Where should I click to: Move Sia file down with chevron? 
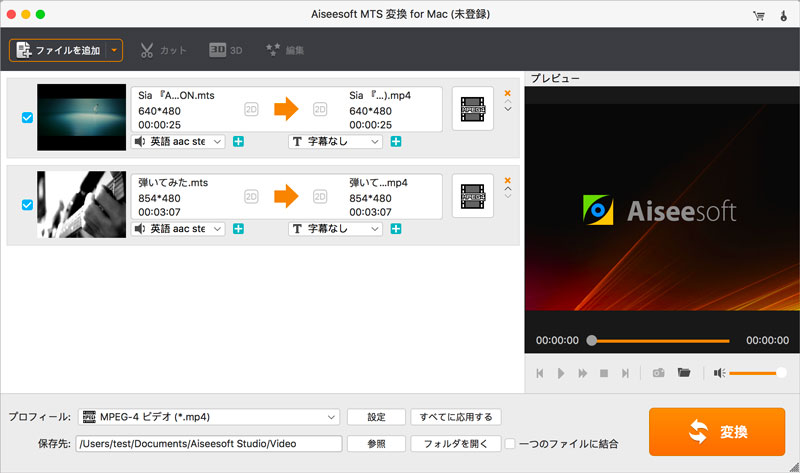coord(508,109)
